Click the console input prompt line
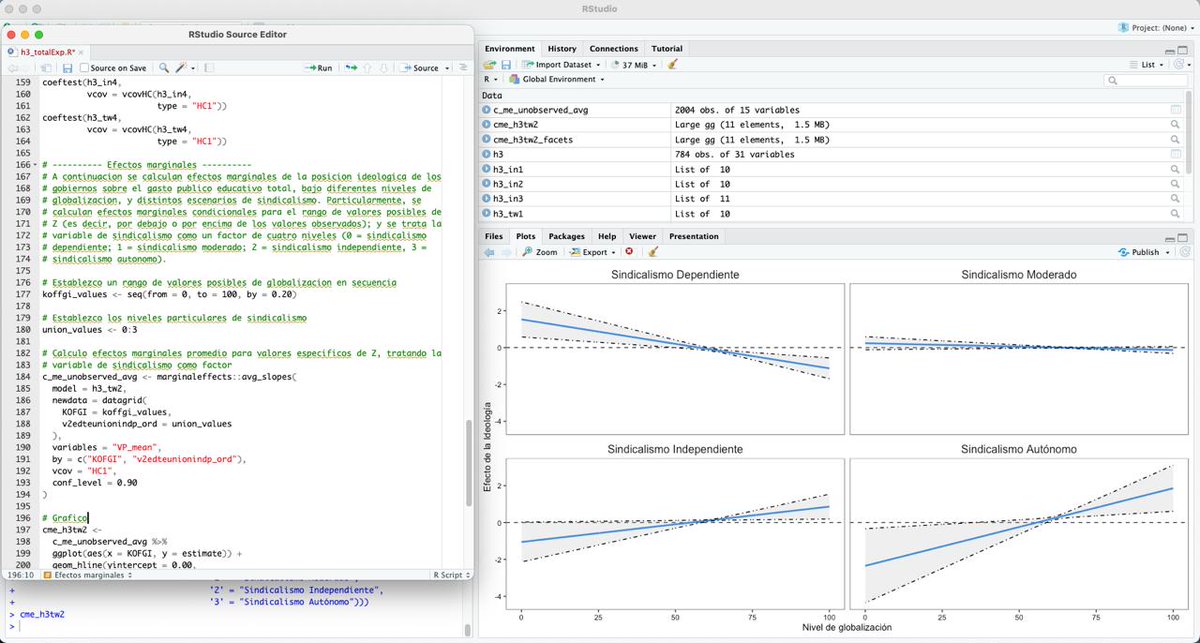The image size is (1200, 643). 236,627
